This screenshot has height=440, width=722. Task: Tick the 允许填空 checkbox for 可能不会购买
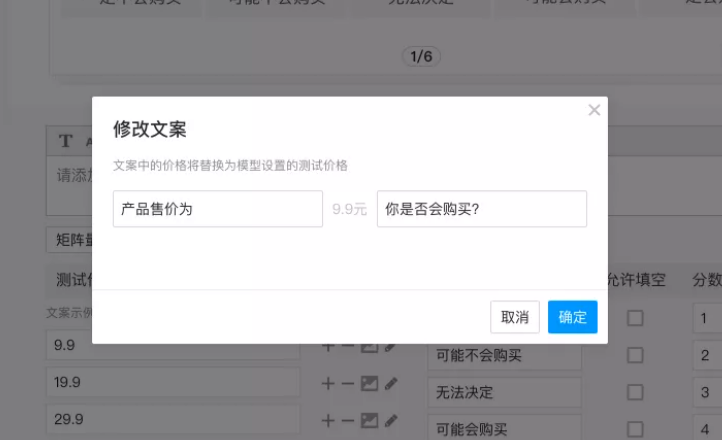635,355
